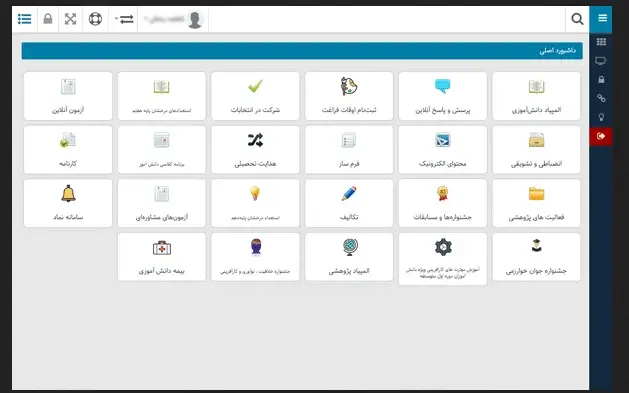
Task: Toggle fullscreen with the expand-arrows icon
Action: pos(70,19)
